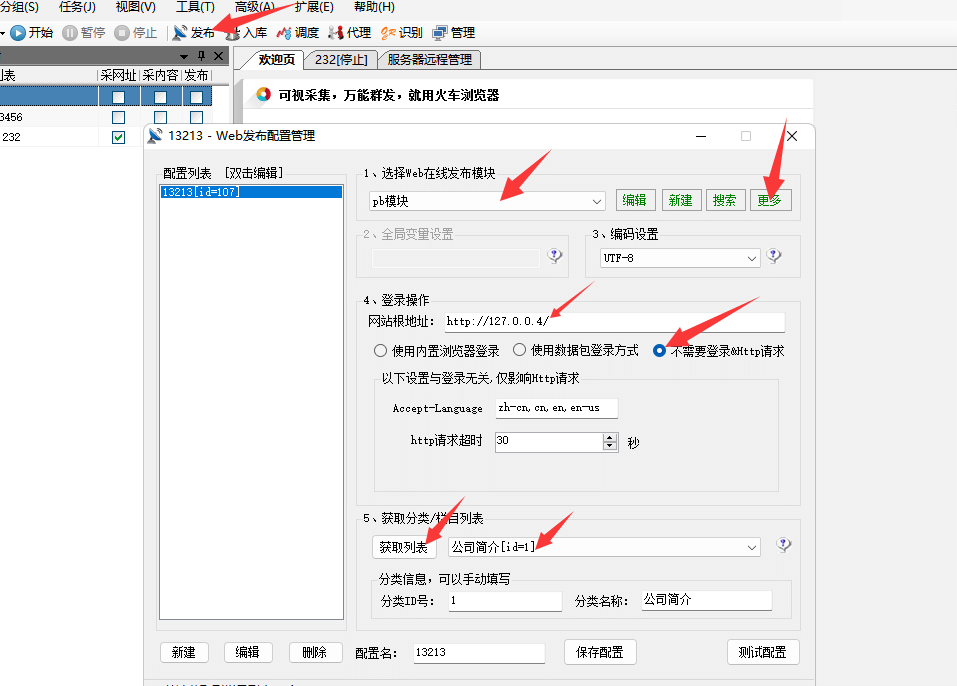Toggle 发布 checkbox in row 3456
Image resolution: width=957 pixels, height=686 pixels.
[x=196, y=117]
